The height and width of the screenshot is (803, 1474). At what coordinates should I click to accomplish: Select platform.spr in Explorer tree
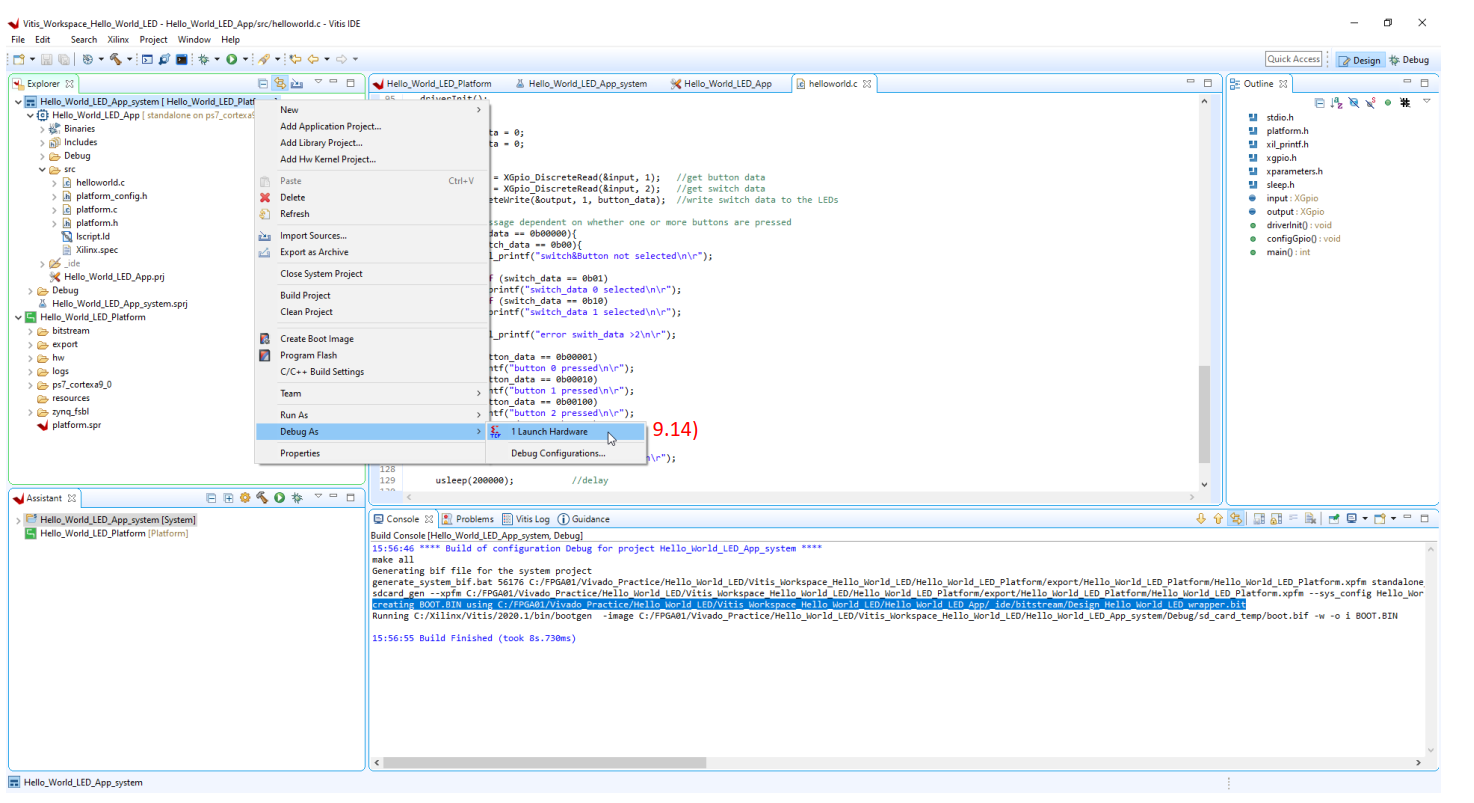76,425
